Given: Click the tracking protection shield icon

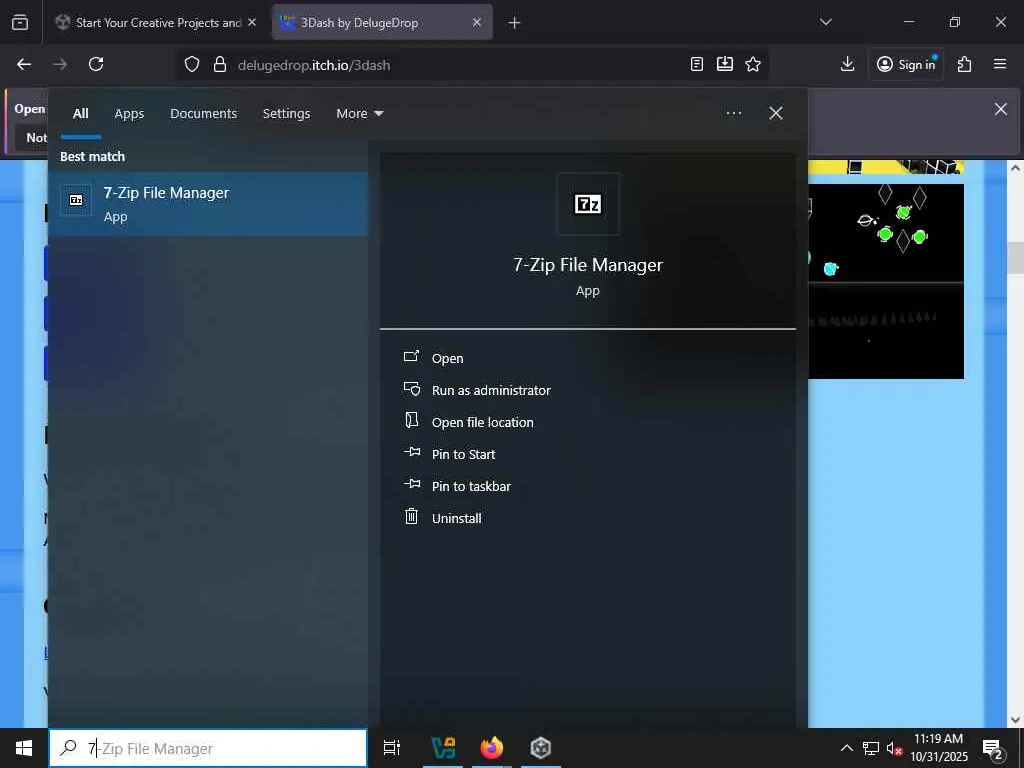Looking at the screenshot, I should [191, 65].
